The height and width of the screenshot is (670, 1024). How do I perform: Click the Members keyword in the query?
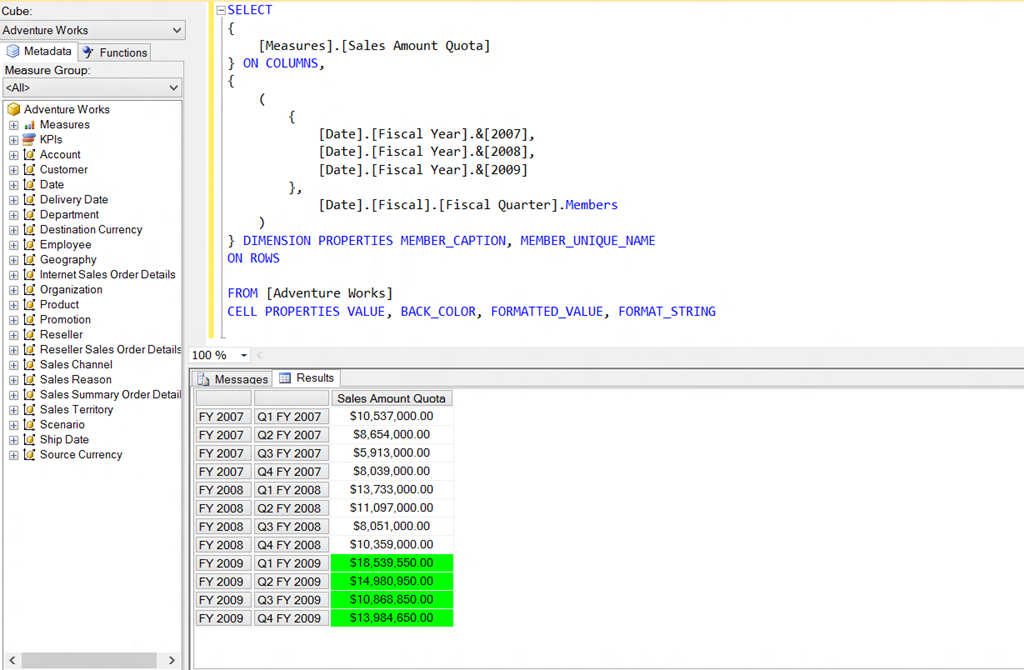591,205
